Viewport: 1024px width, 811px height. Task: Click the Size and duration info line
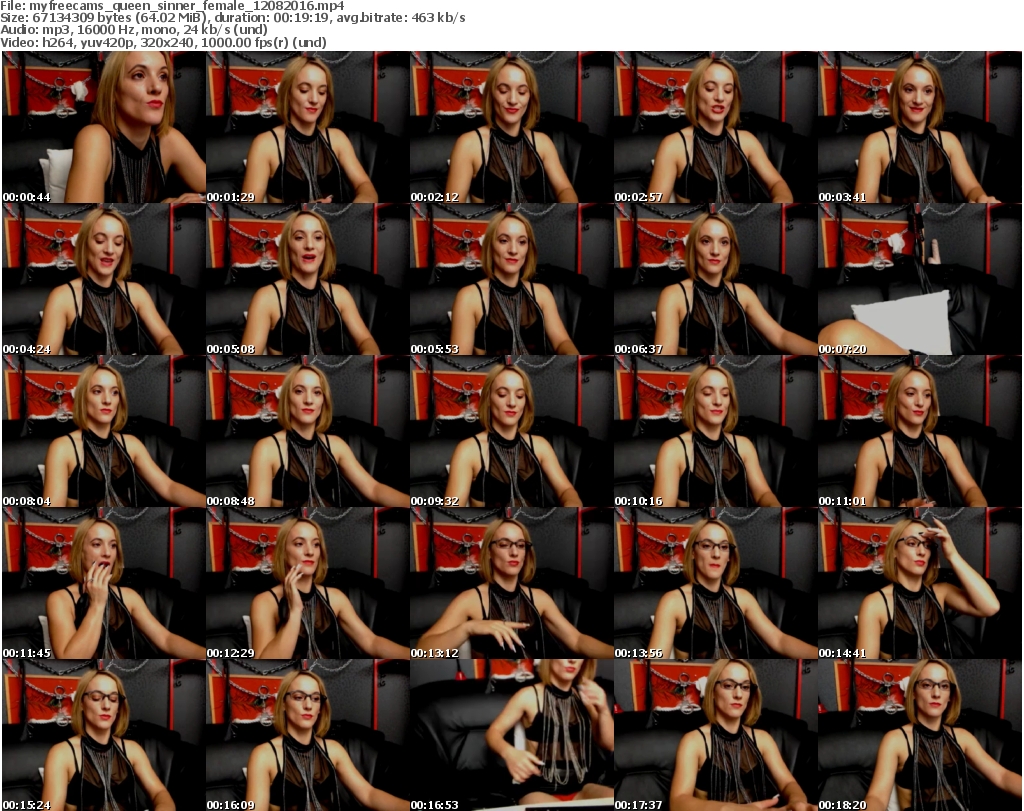click(x=232, y=18)
